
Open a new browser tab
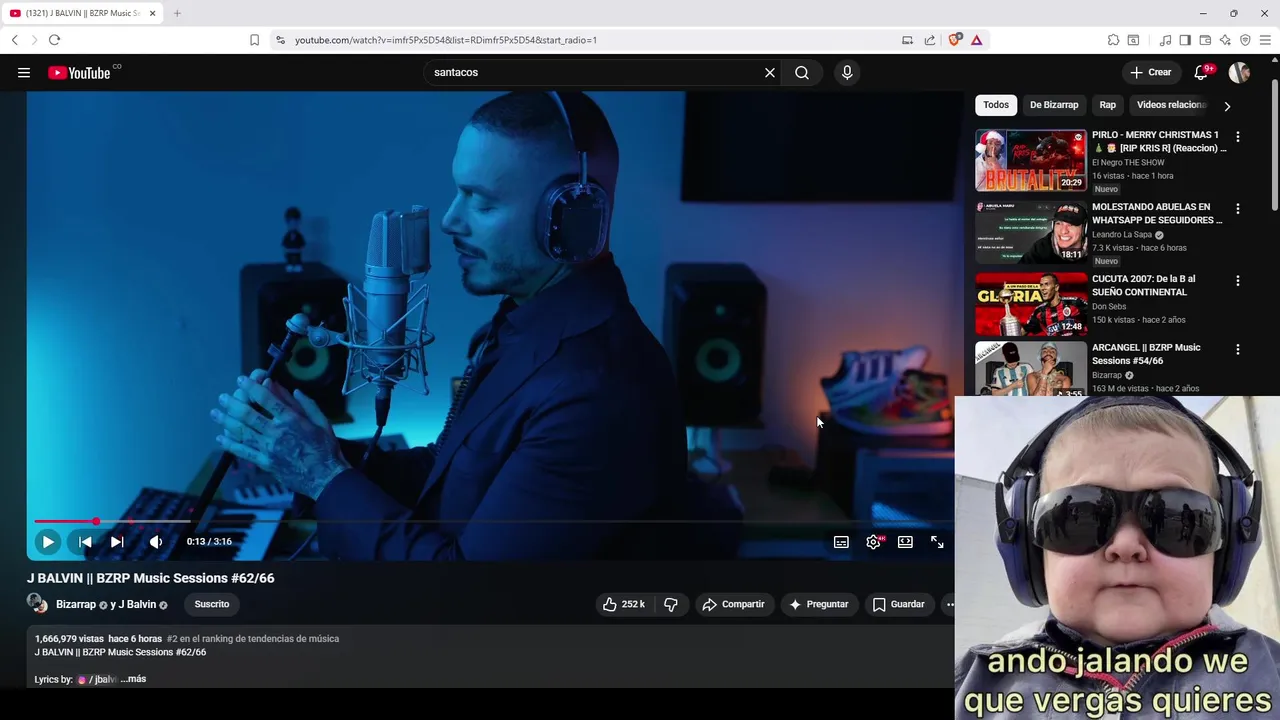177,13
